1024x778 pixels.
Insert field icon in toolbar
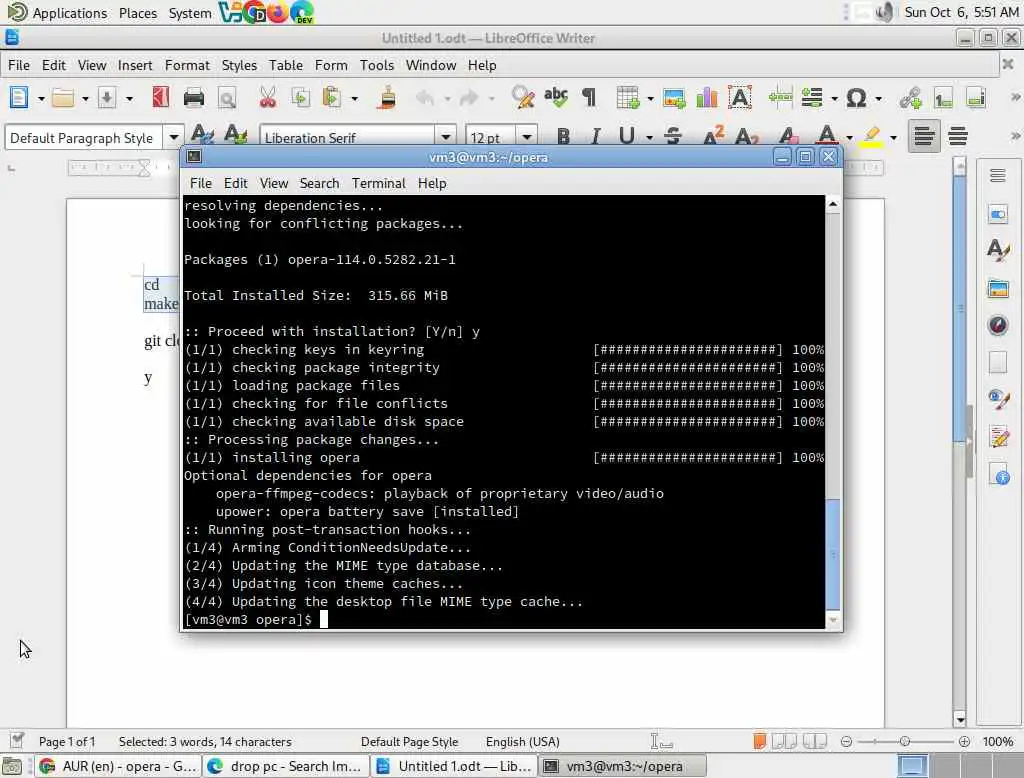click(x=812, y=98)
